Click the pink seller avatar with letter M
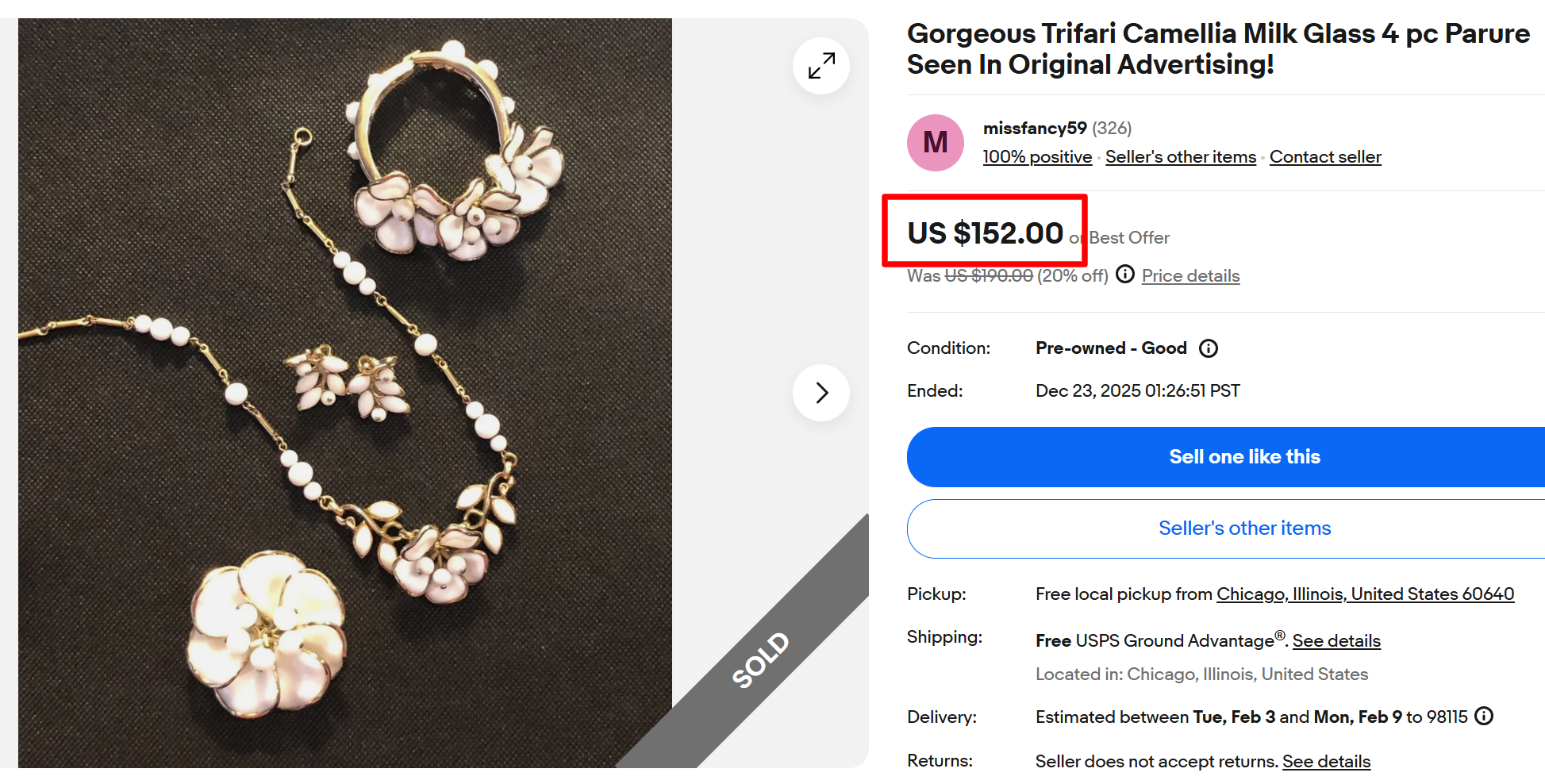This screenshot has width=1545, height=784. 935,143
